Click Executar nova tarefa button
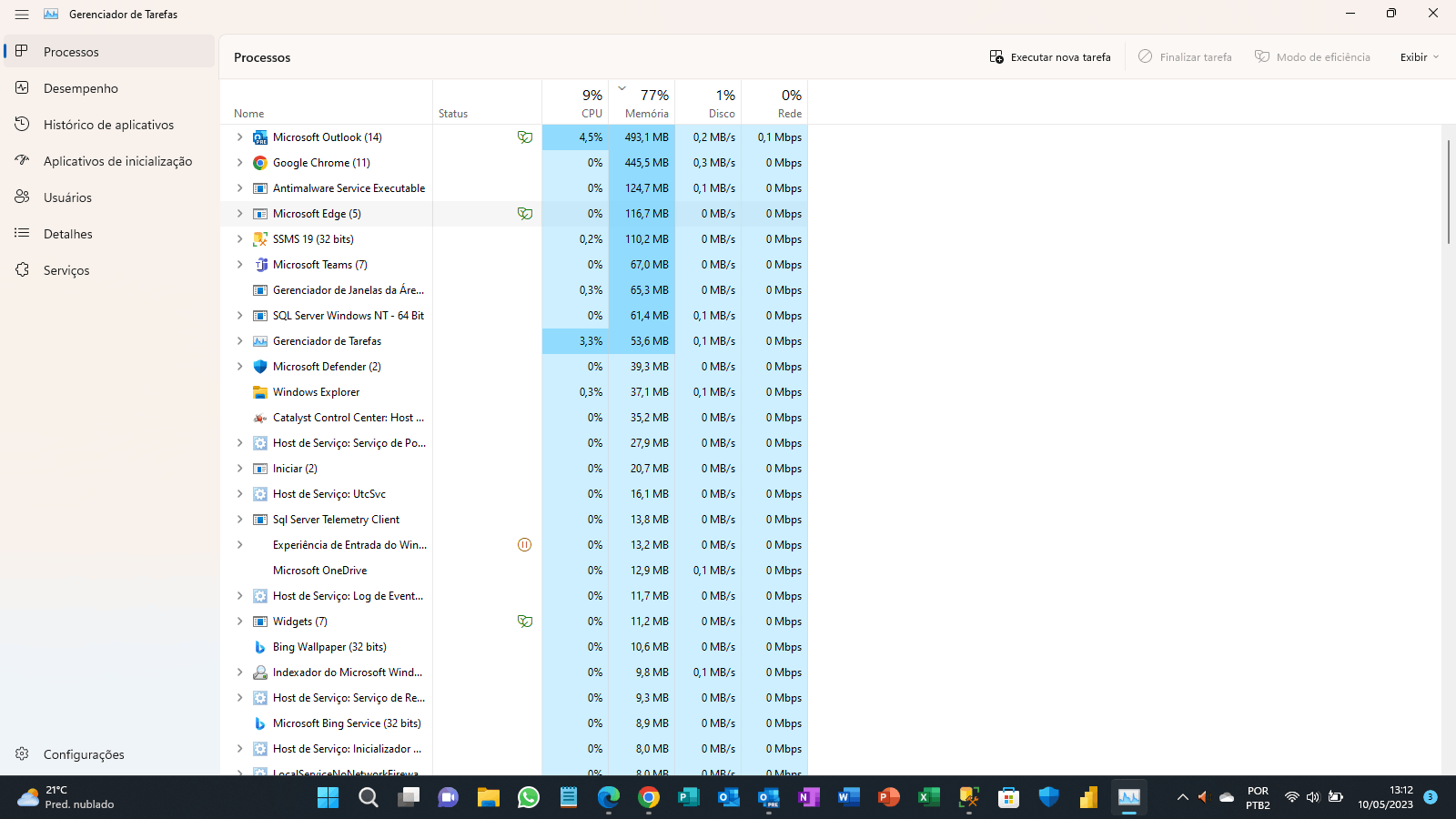The image size is (1456, 819). pos(1050,57)
